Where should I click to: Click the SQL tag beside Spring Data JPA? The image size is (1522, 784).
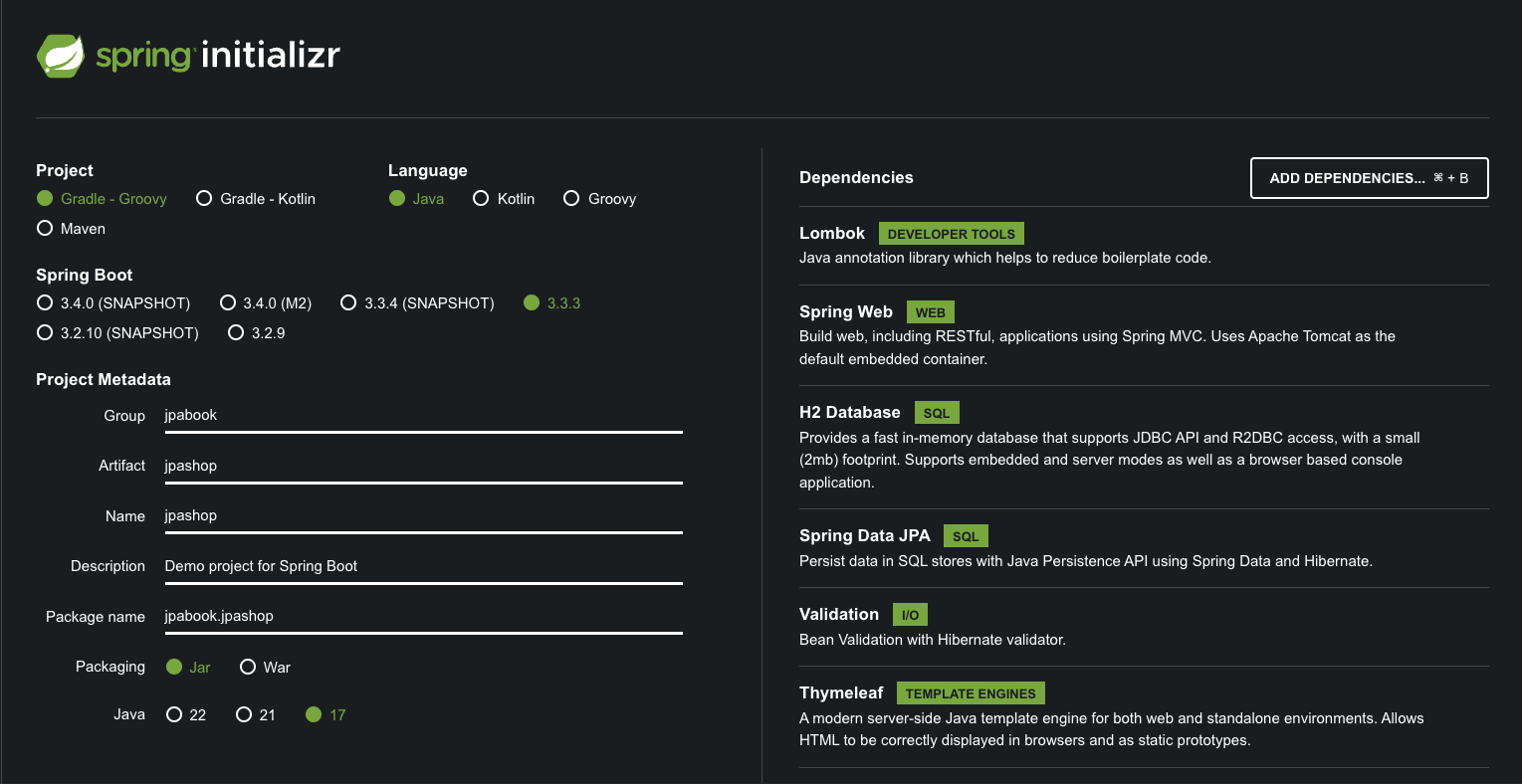pos(966,536)
